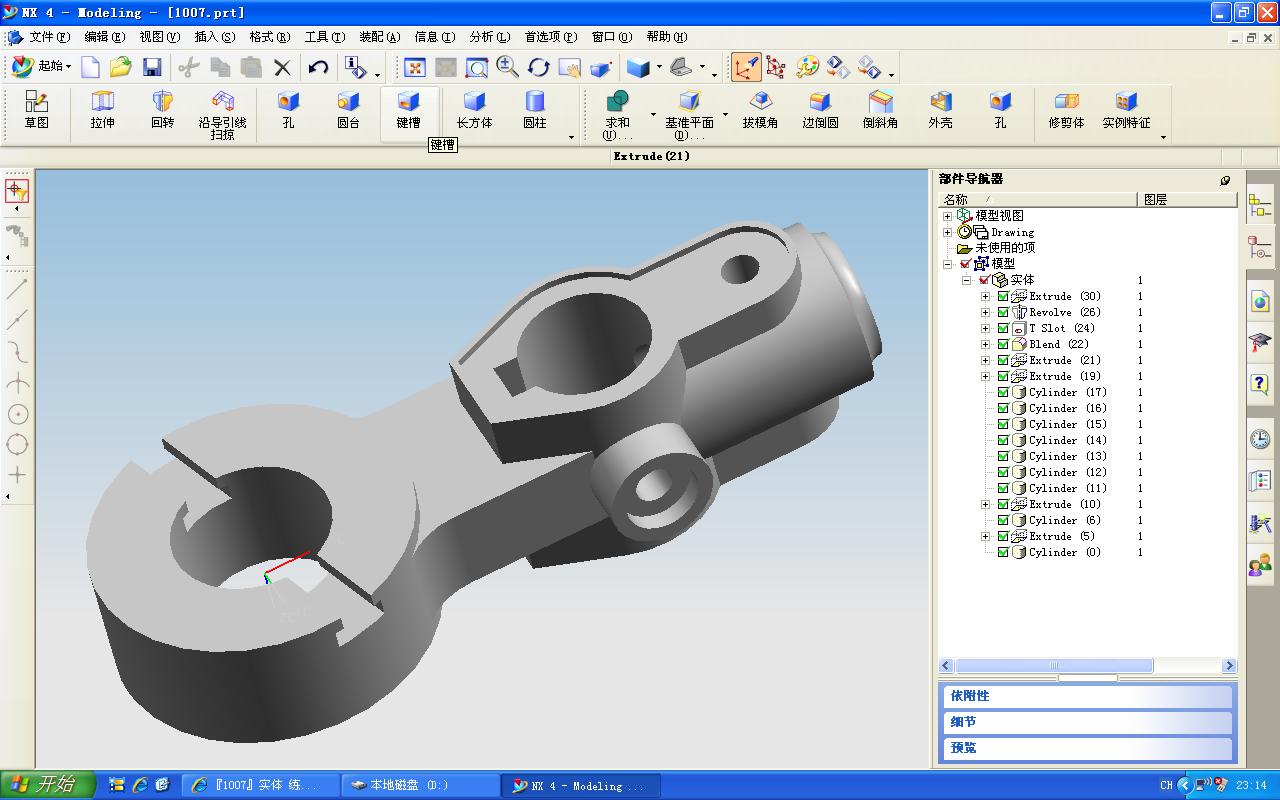Expand the Extrude (10) feature node
This screenshot has height=800, width=1280.
986,504
